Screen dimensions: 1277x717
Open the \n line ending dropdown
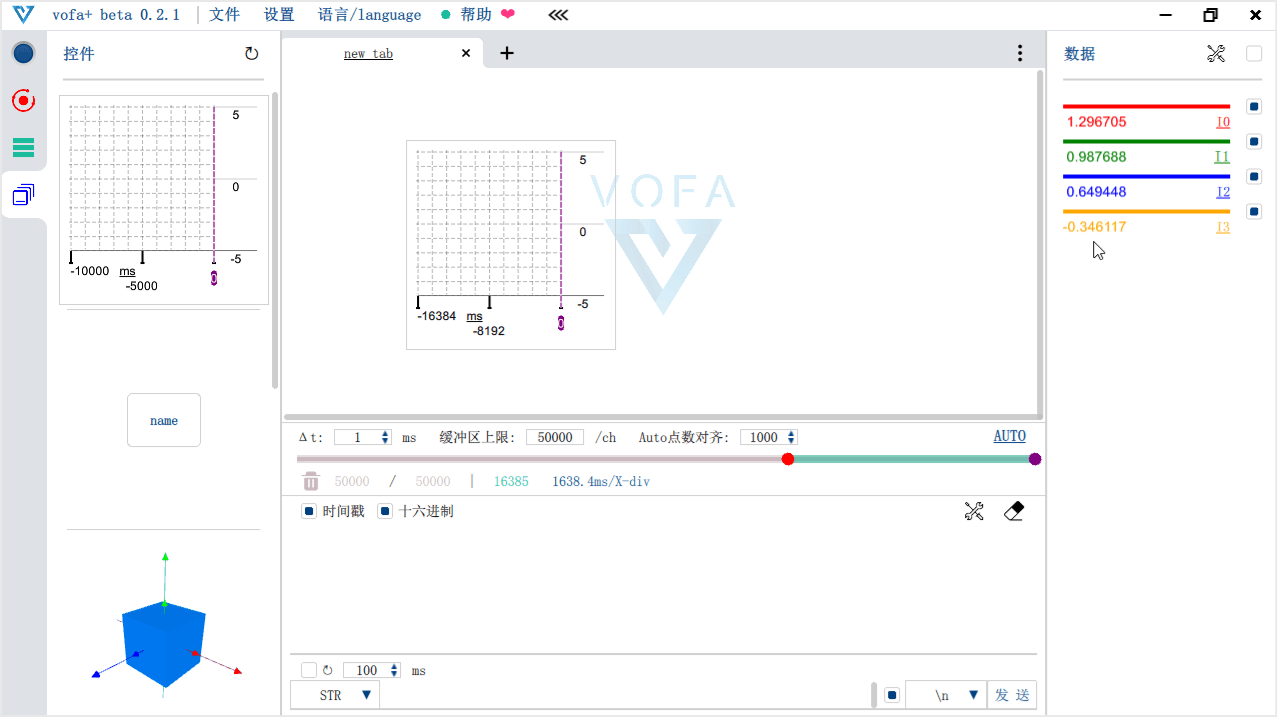click(x=946, y=695)
